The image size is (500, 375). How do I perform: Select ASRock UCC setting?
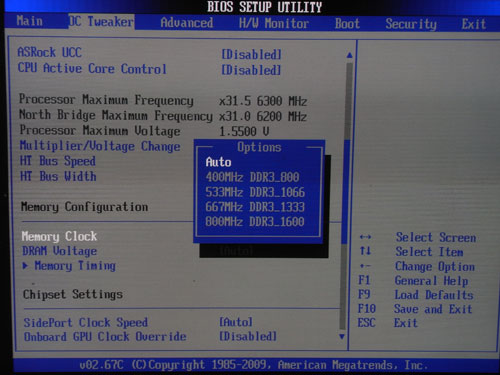[50, 52]
